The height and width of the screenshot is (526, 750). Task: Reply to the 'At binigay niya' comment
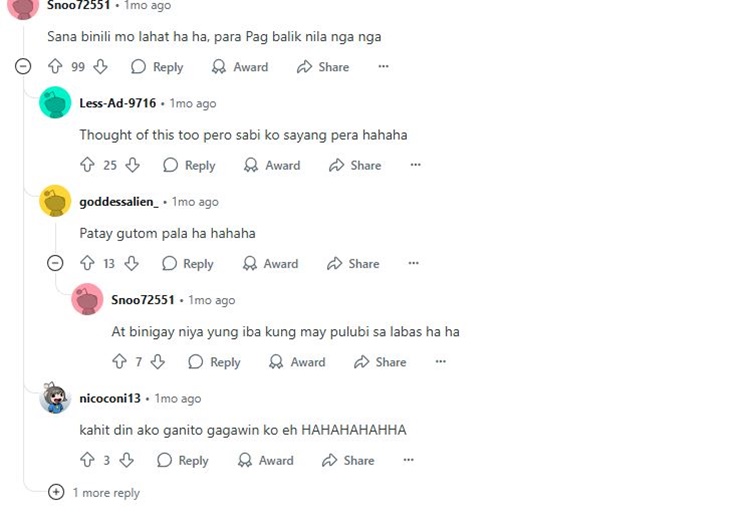(214, 362)
